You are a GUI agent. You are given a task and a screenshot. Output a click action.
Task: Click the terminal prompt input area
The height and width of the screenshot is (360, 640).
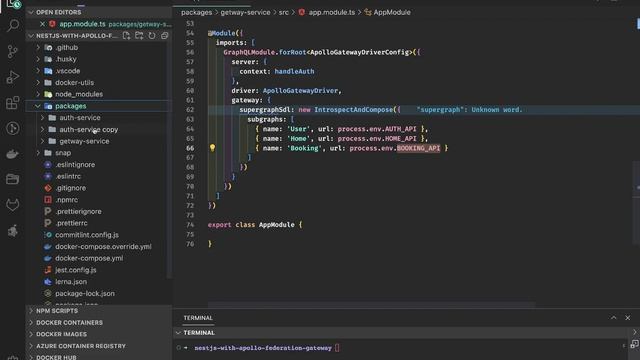(x=337, y=348)
